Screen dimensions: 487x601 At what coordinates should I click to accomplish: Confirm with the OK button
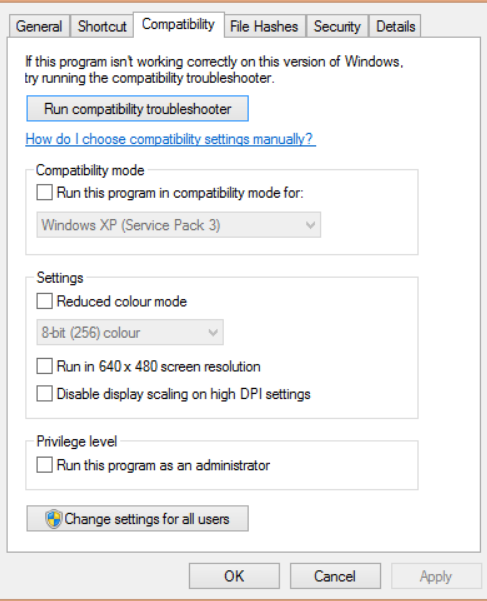coord(234,576)
